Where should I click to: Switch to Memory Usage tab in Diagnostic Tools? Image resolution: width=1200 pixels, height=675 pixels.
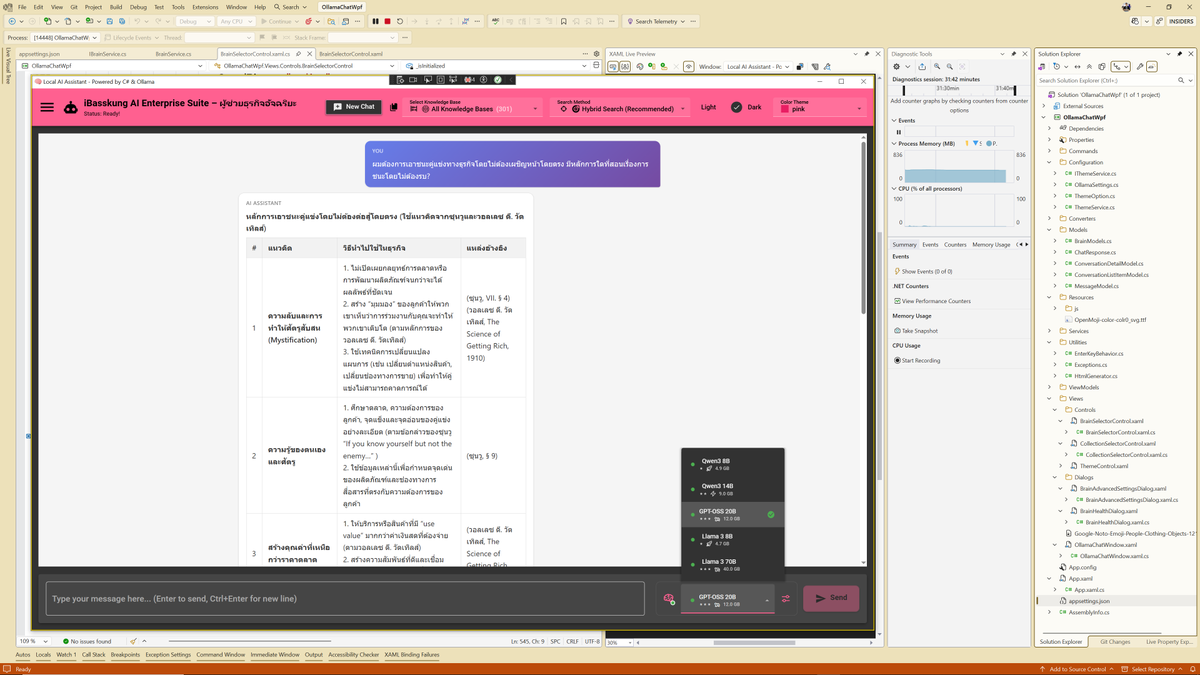coord(991,244)
